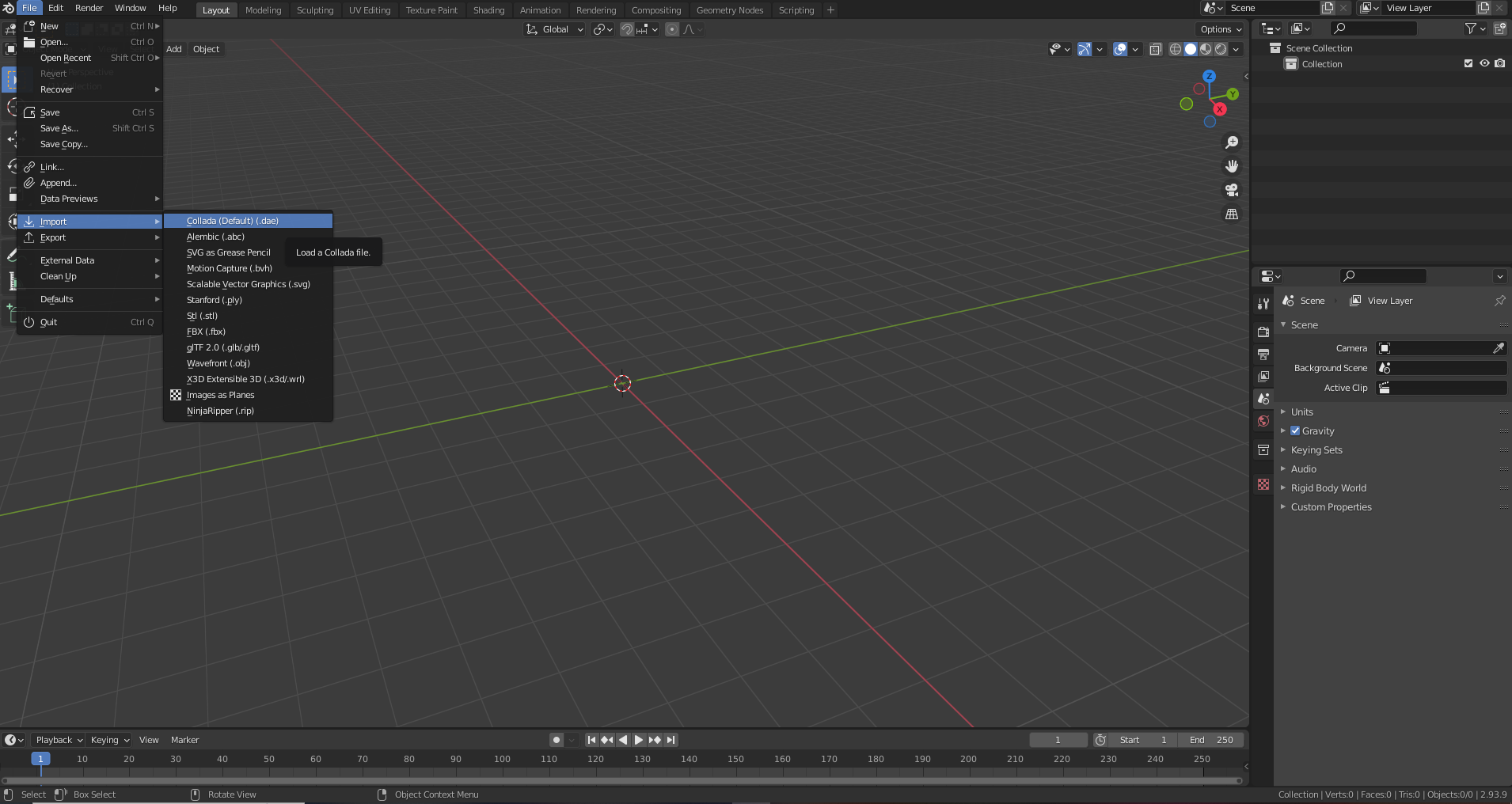Click the blue Z axis gizmo ball
Image resolution: width=1512 pixels, height=804 pixels.
coord(1209,76)
